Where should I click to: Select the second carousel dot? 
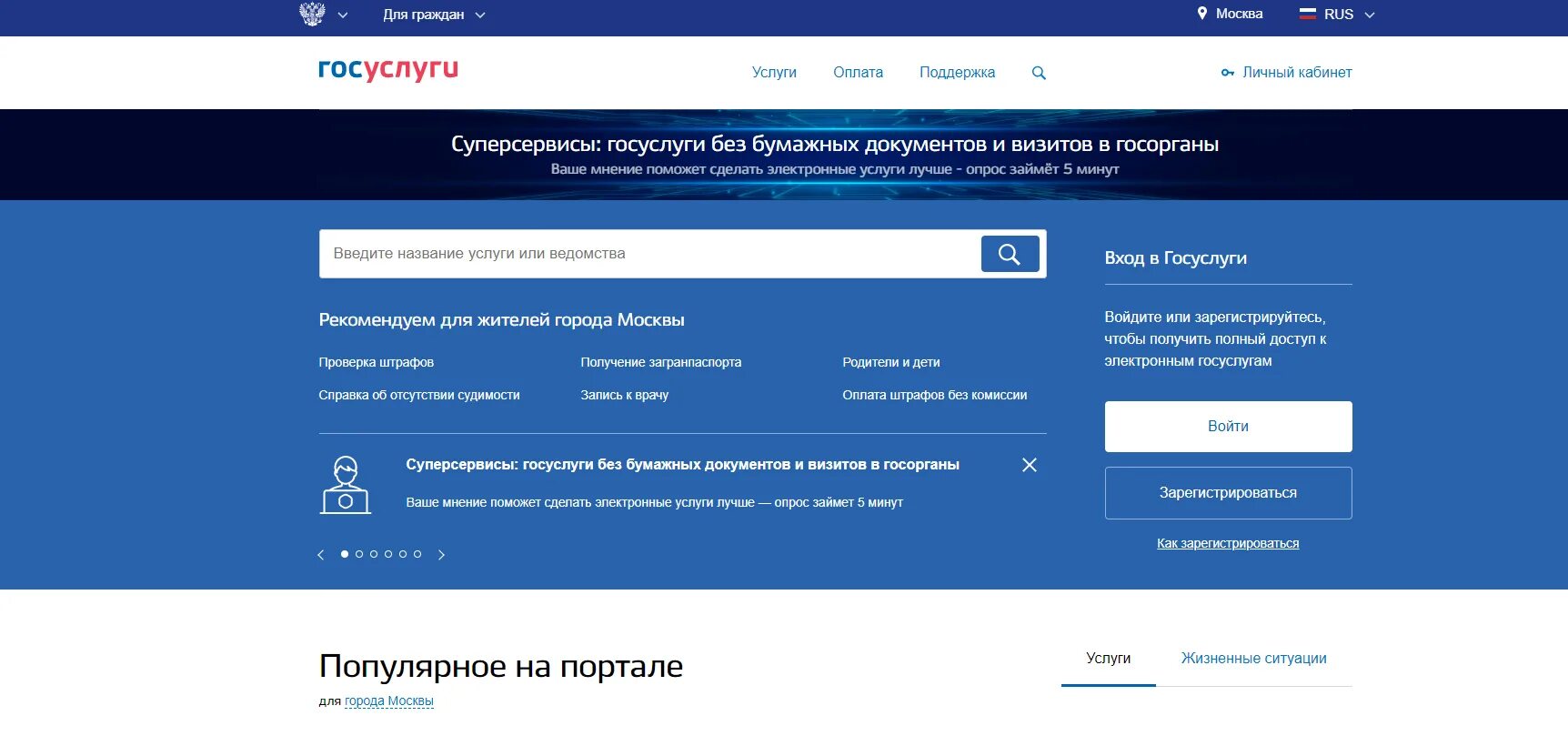pyautogui.click(x=359, y=554)
